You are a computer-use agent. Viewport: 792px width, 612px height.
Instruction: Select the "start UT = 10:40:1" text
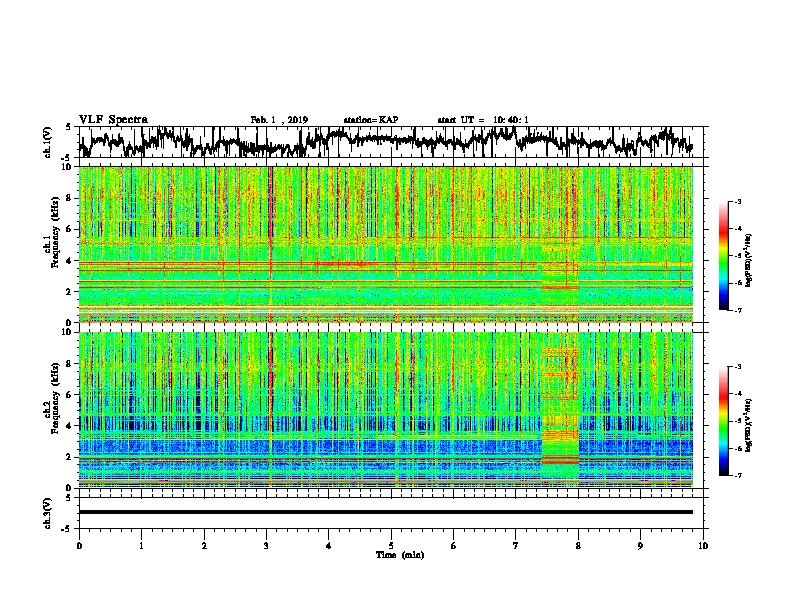click(483, 120)
